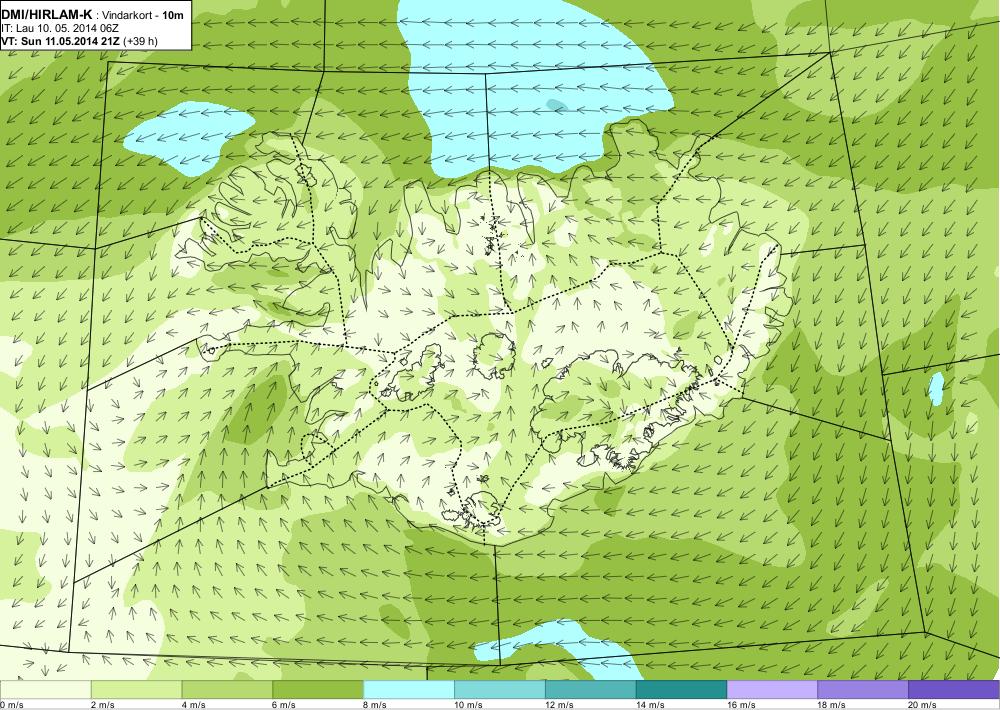The image size is (1000, 710).
Task: Click the legend swatch right of '20 m/s'
Action: [x=954, y=690]
